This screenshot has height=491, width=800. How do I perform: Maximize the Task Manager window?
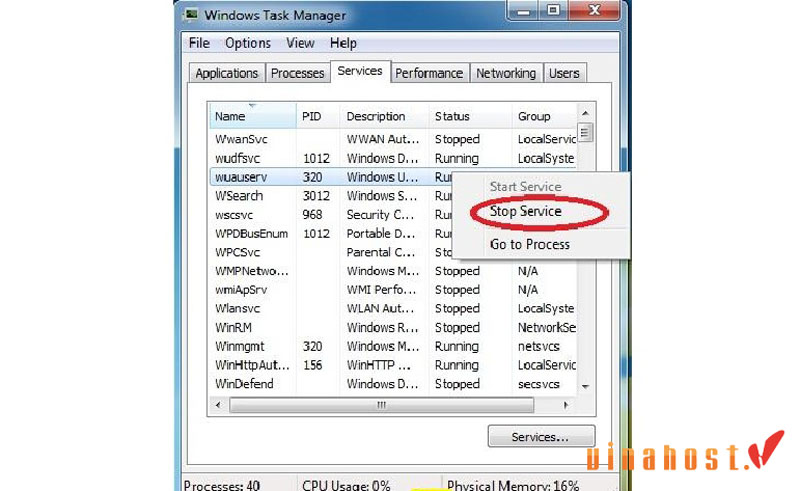(x=553, y=10)
